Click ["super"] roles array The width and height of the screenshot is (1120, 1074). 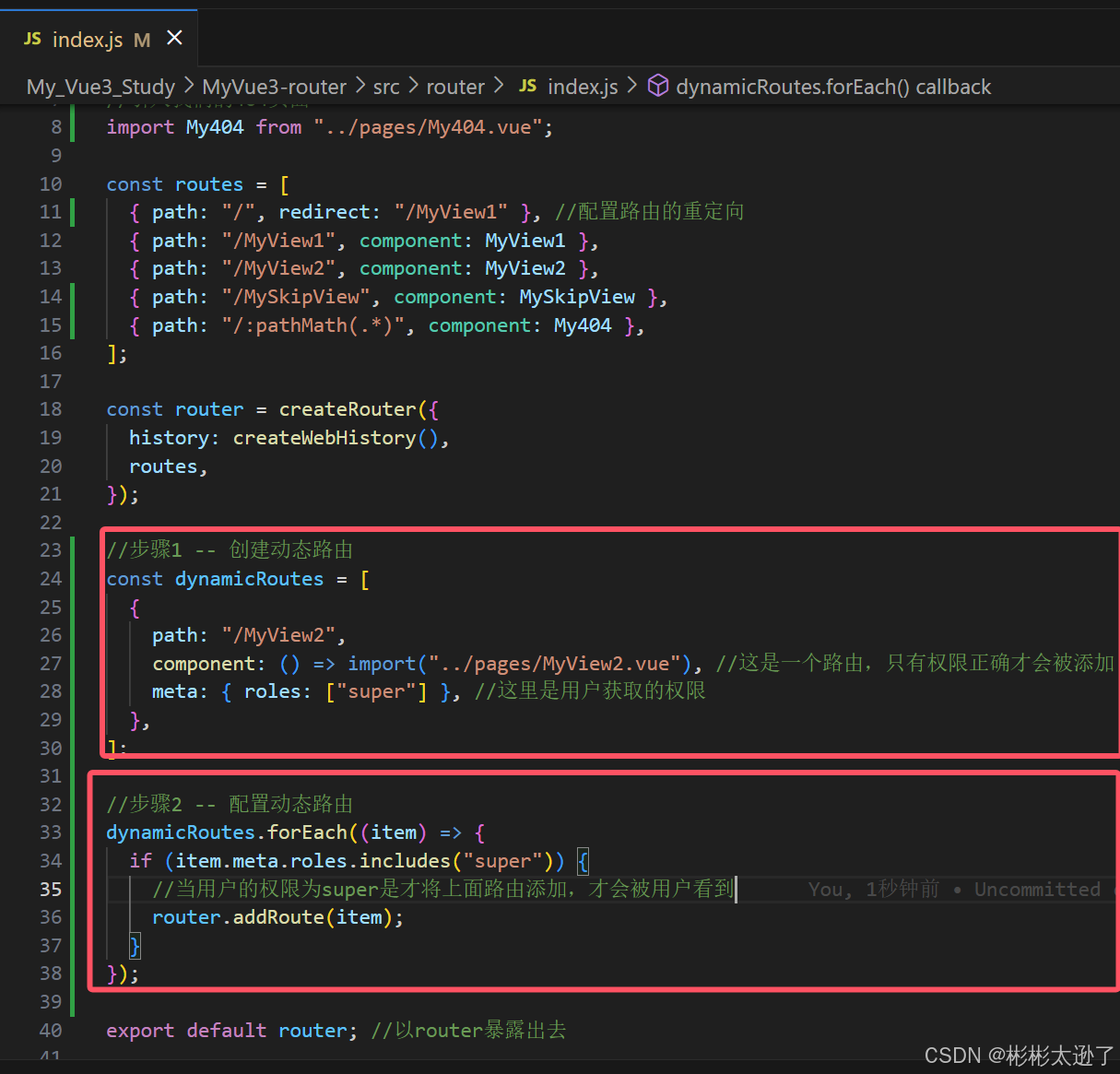[376, 691]
